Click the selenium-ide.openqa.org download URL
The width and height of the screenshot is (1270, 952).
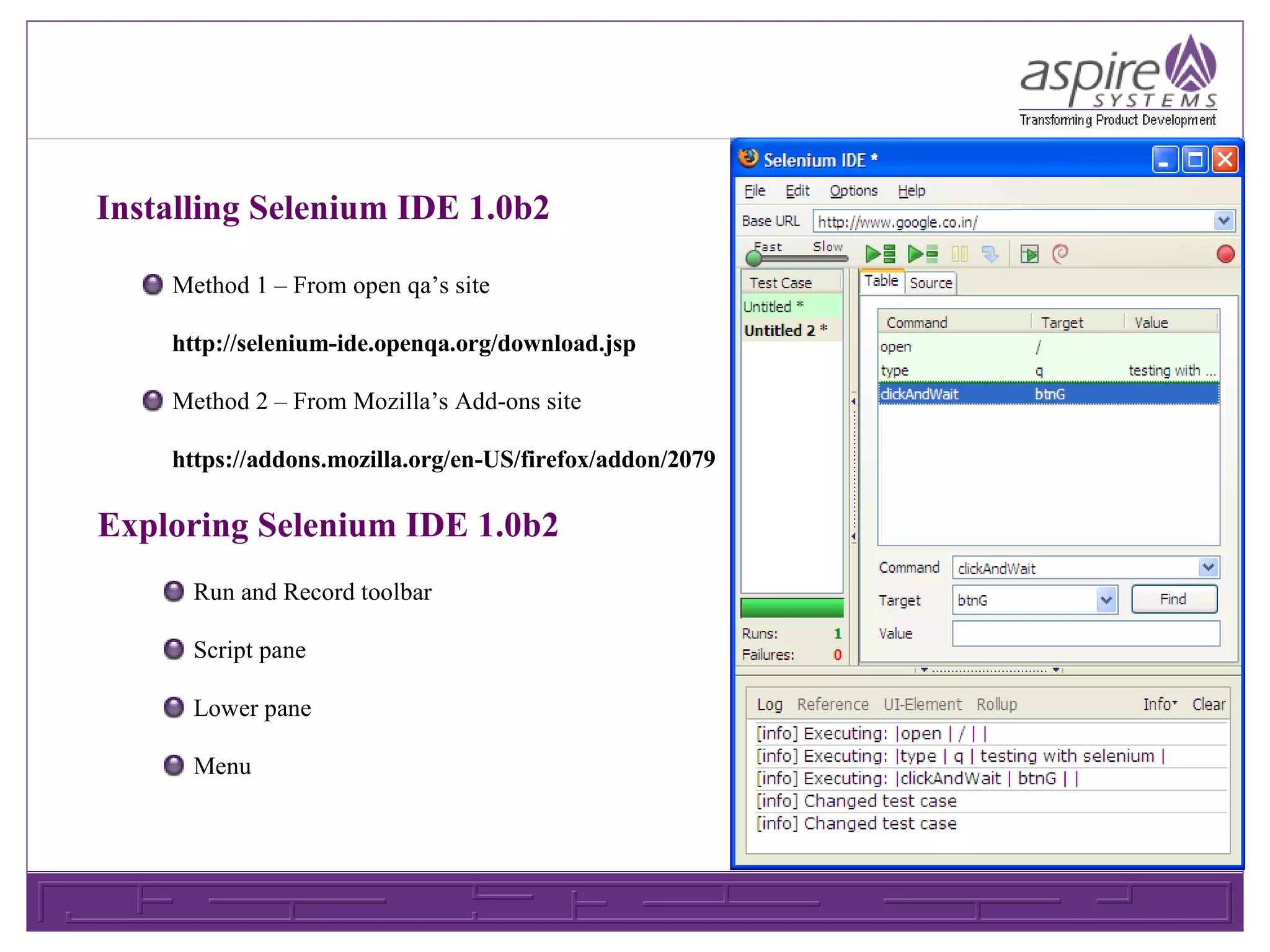coord(404,343)
